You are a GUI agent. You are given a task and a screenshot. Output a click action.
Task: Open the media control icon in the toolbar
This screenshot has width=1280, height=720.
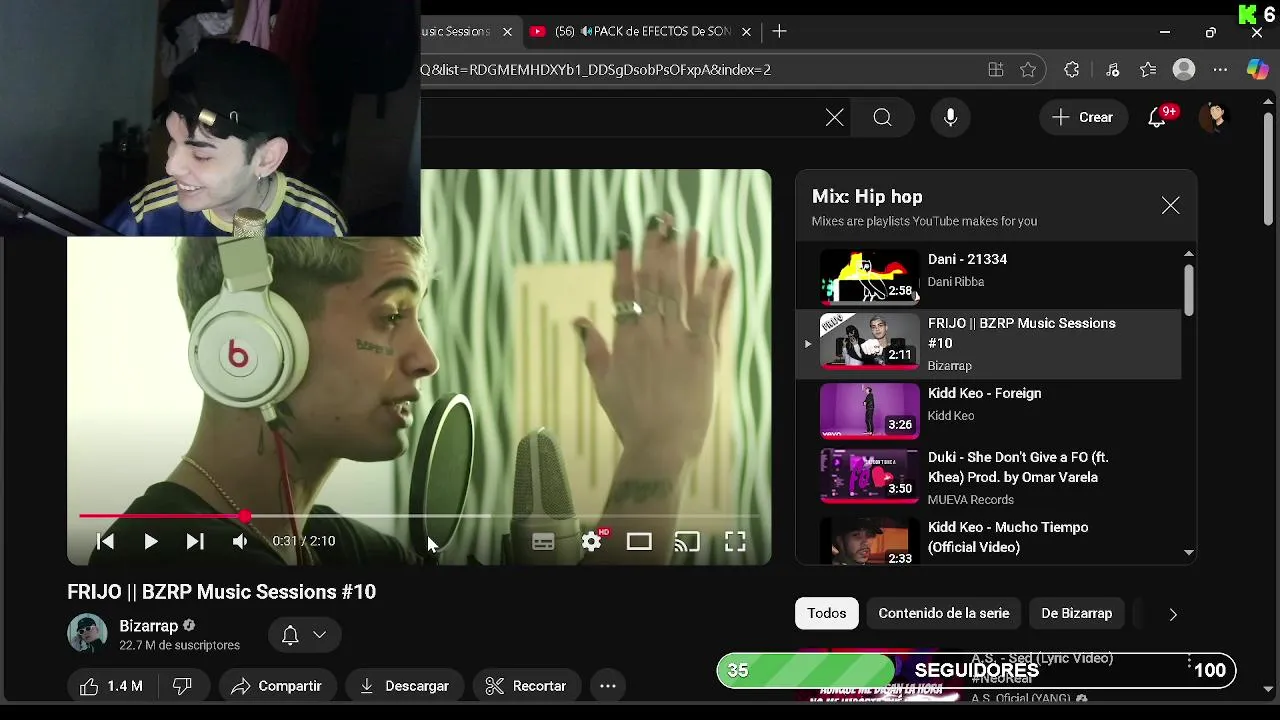click(1112, 70)
